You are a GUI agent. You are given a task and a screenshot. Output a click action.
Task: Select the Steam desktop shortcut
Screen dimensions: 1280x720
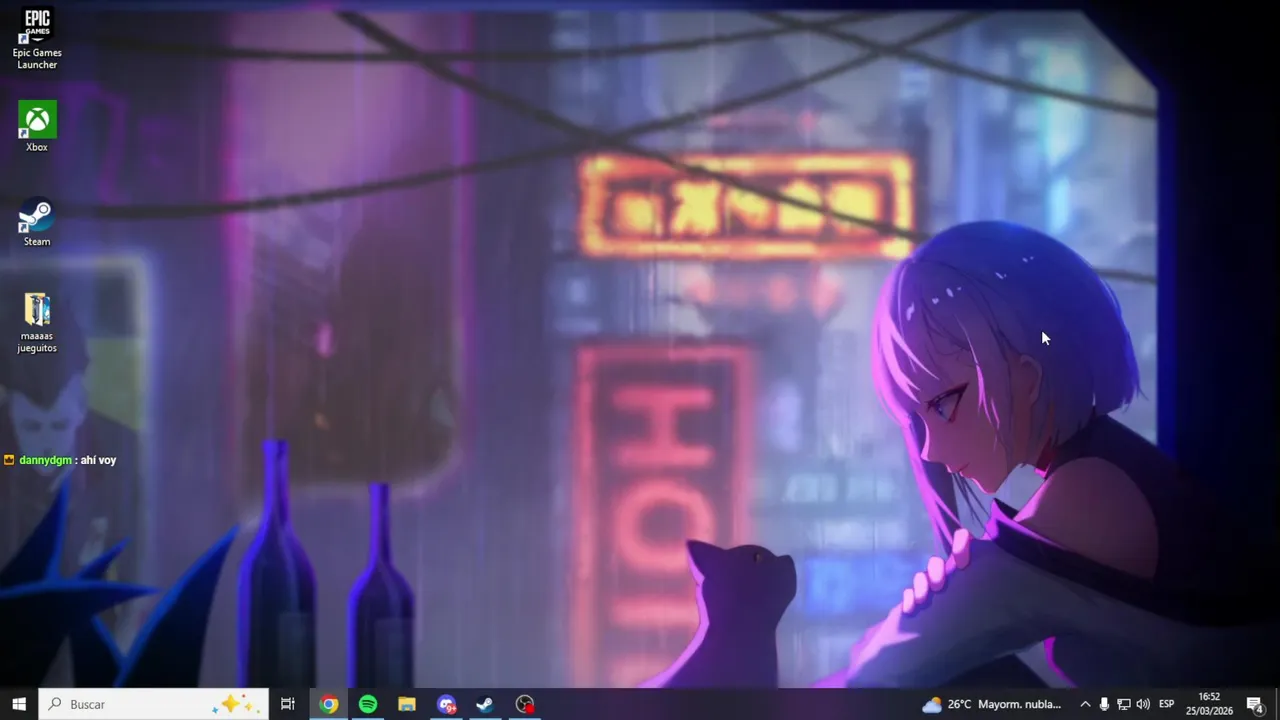(x=37, y=222)
